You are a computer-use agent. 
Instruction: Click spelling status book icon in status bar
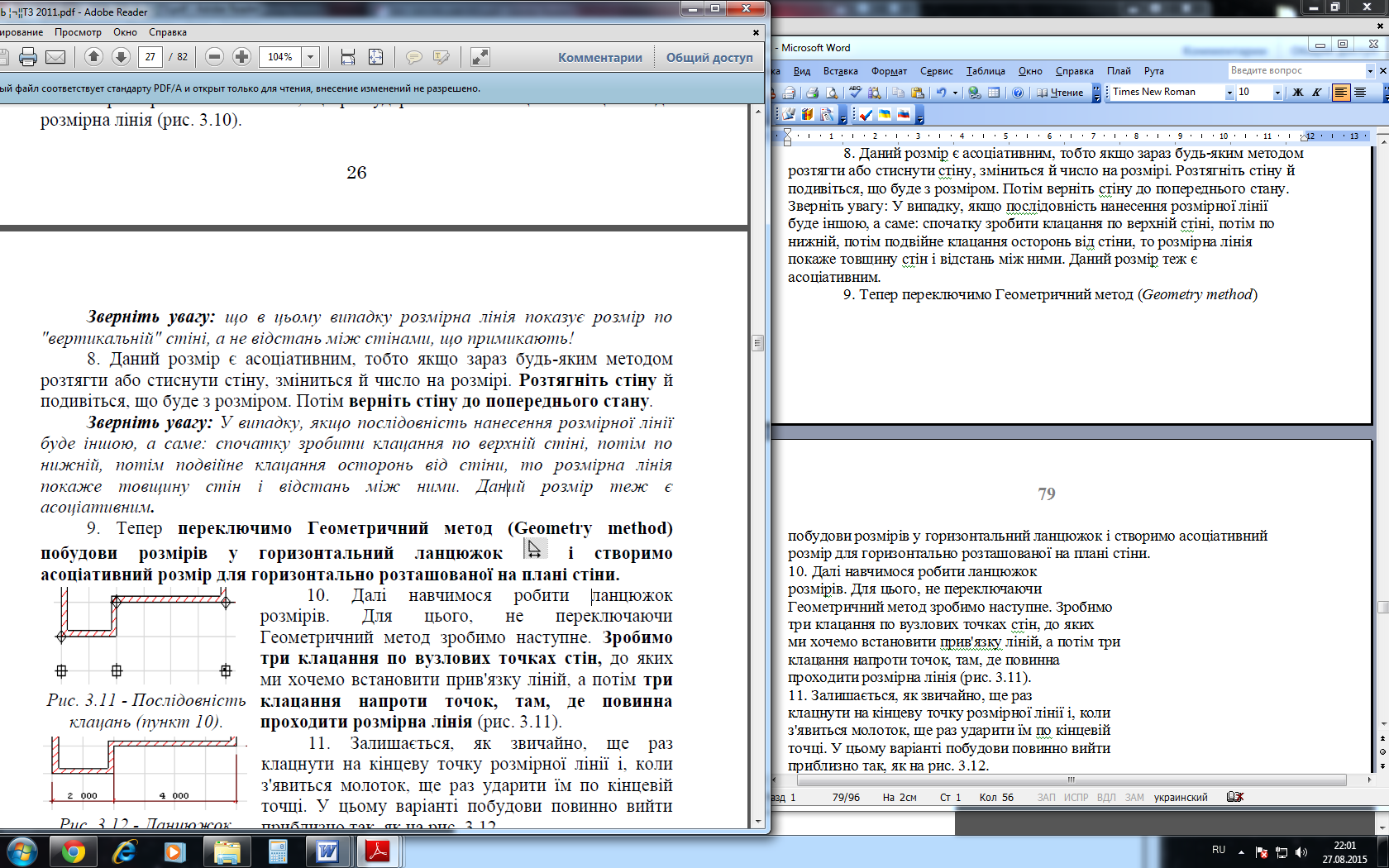(1235, 797)
